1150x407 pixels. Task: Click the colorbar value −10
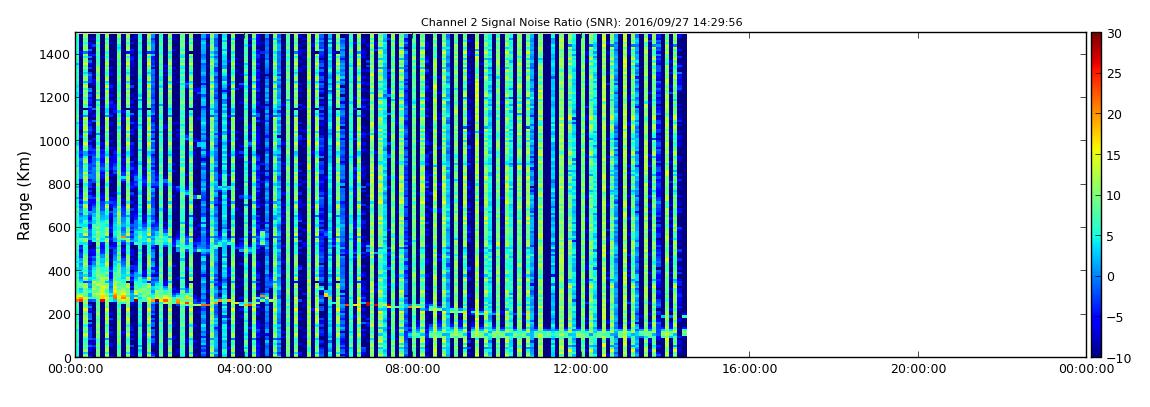point(1118,358)
